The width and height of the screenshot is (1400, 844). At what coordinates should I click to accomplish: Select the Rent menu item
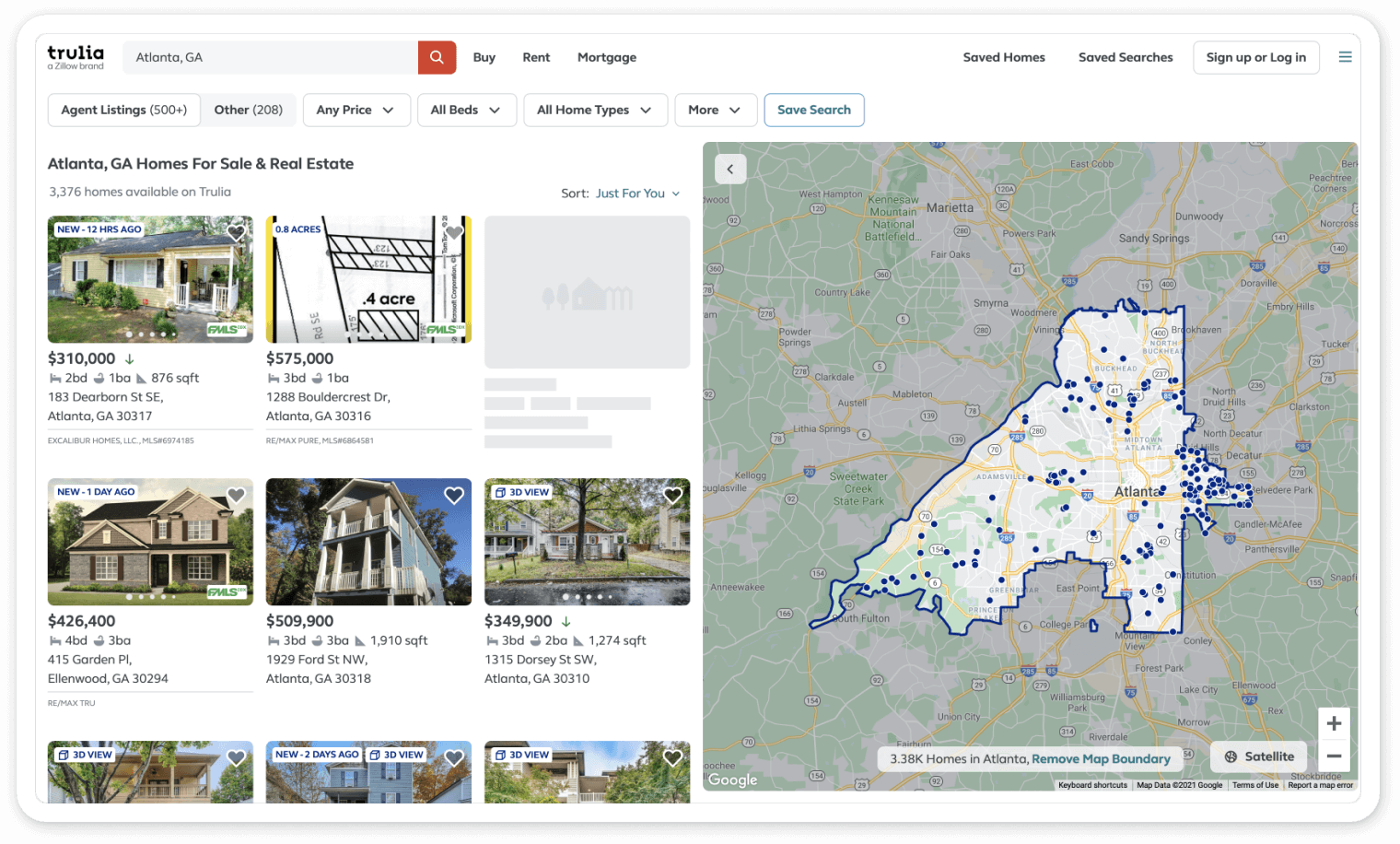(536, 57)
